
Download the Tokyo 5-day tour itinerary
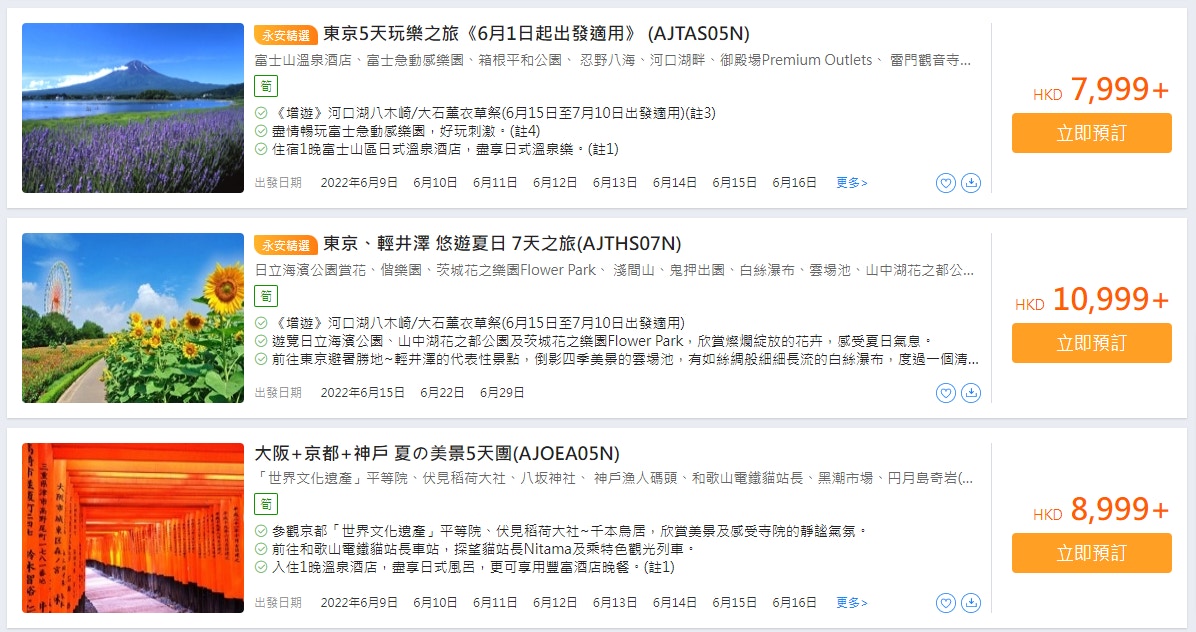tap(971, 183)
